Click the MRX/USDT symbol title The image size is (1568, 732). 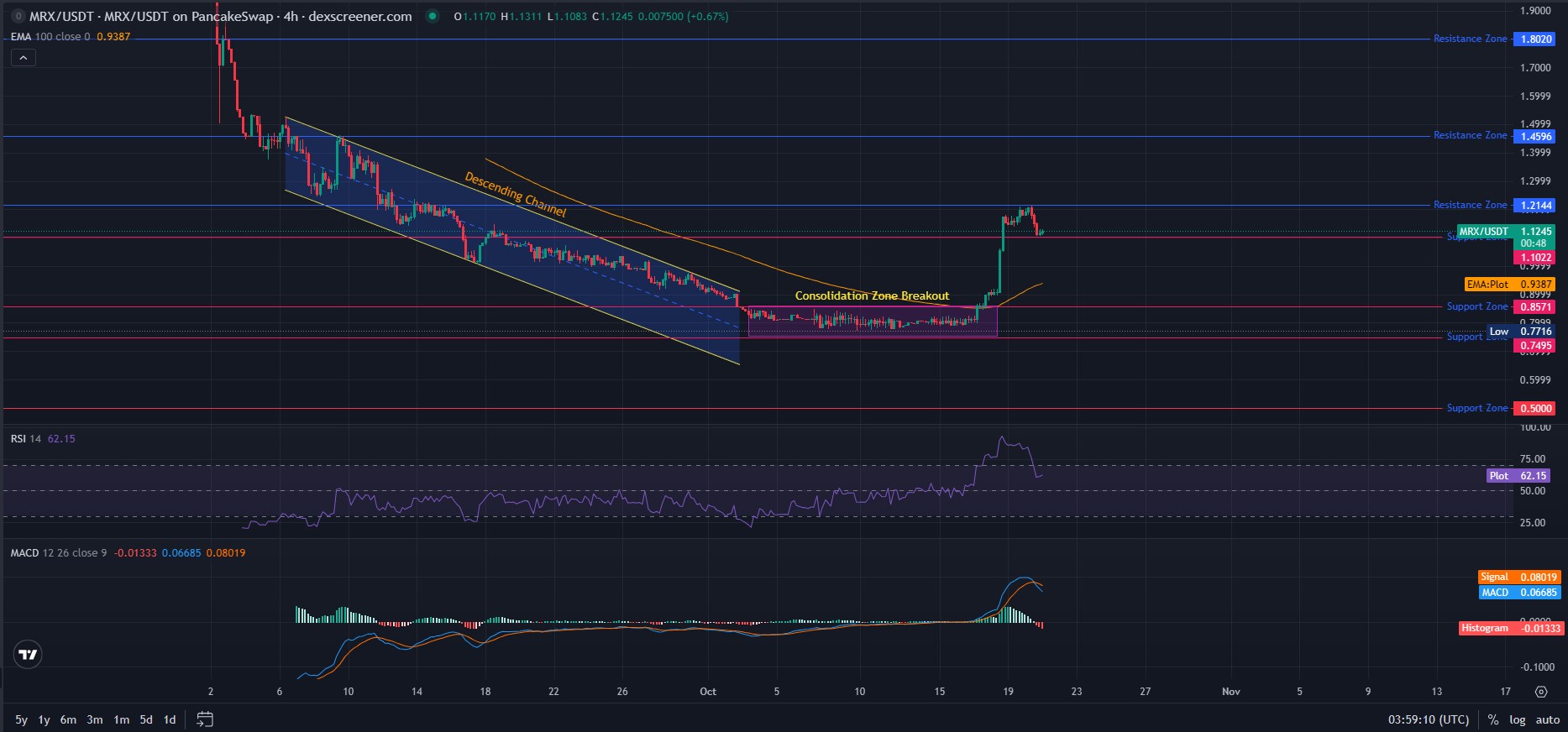tap(220, 16)
